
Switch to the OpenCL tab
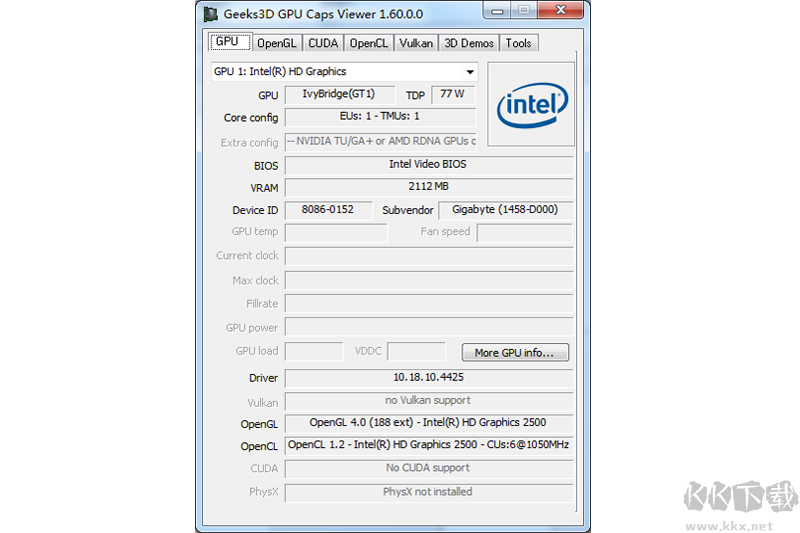[368, 43]
